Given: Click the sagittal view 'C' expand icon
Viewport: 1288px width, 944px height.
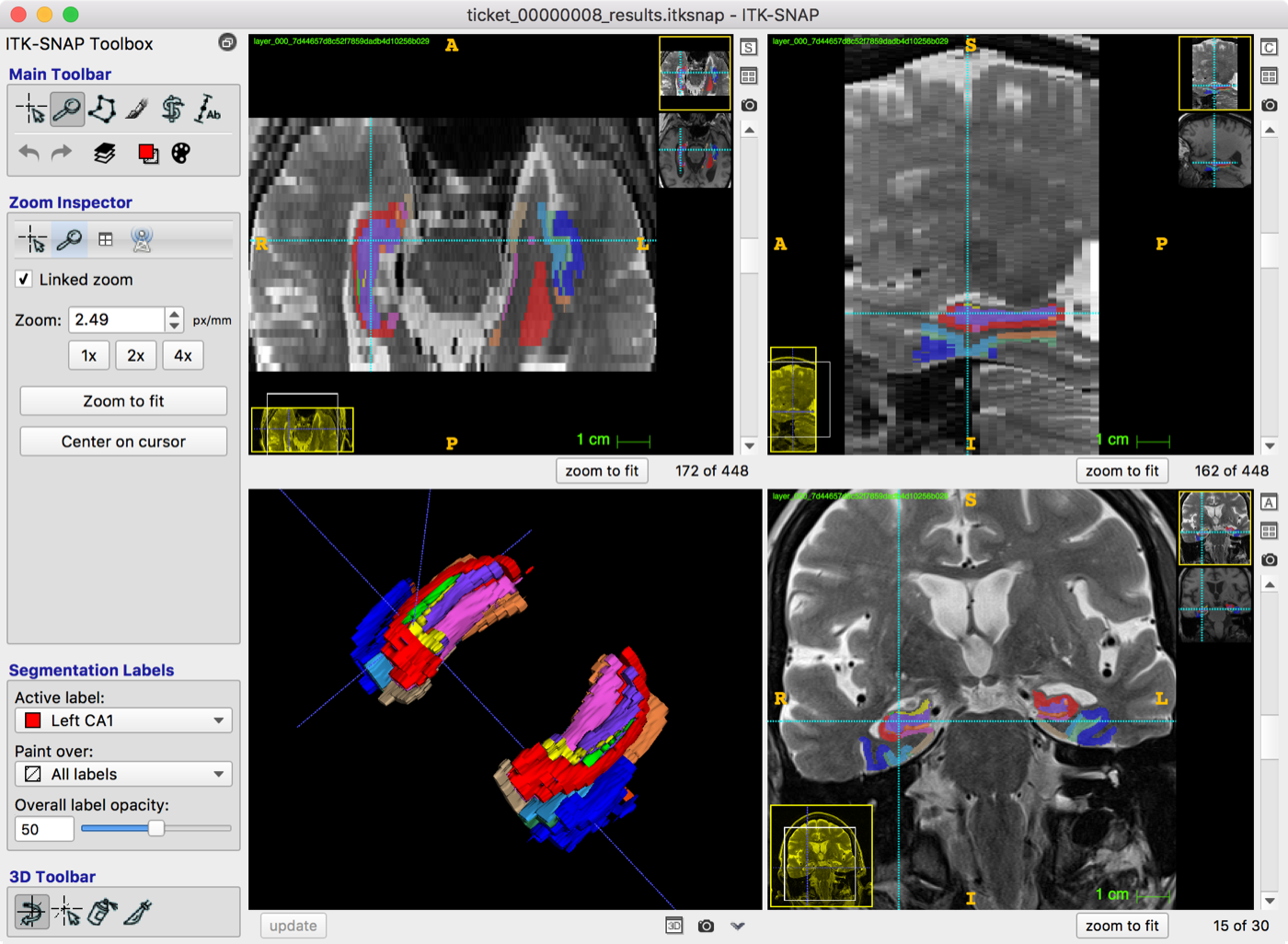Looking at the screenshot, I should (x=1269, y=47).
